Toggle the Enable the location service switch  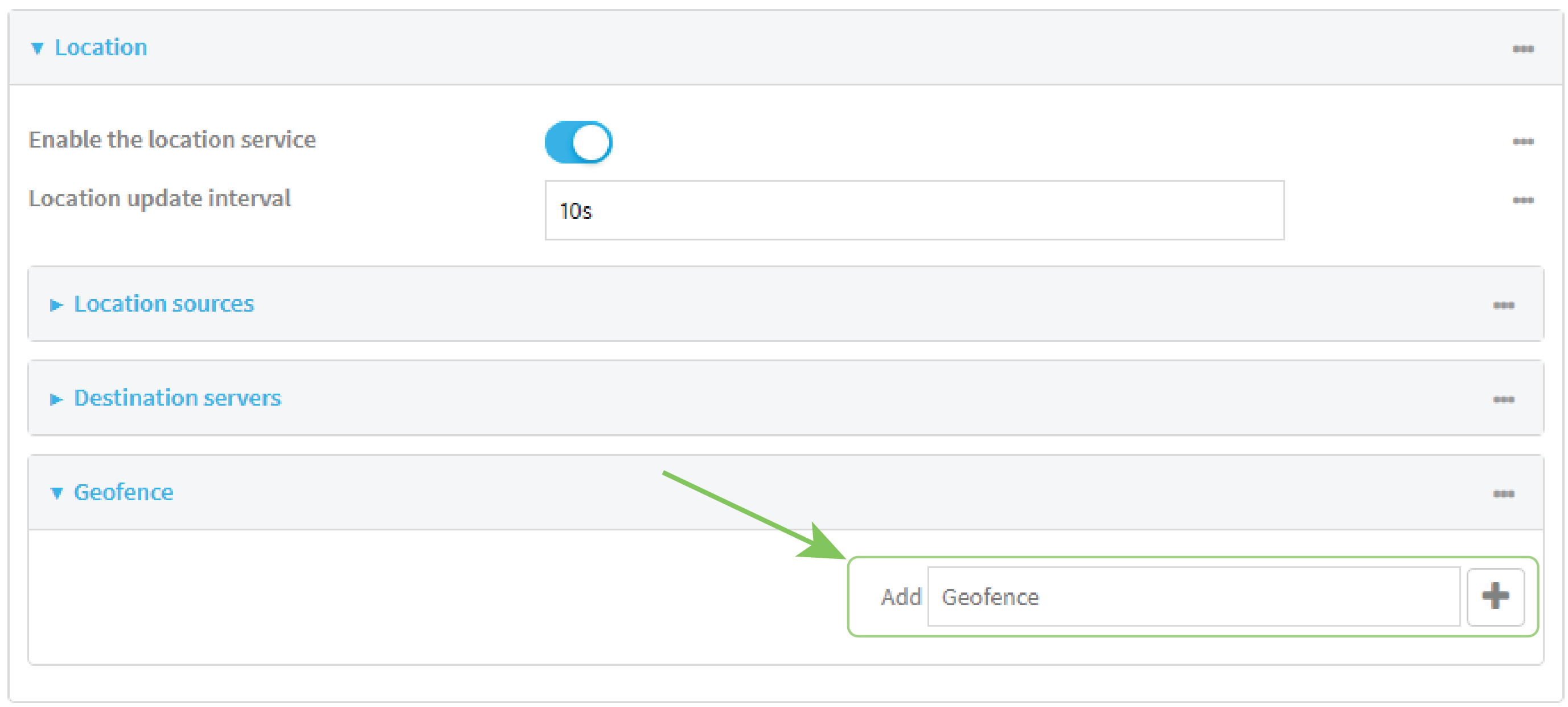coord(577,141)
